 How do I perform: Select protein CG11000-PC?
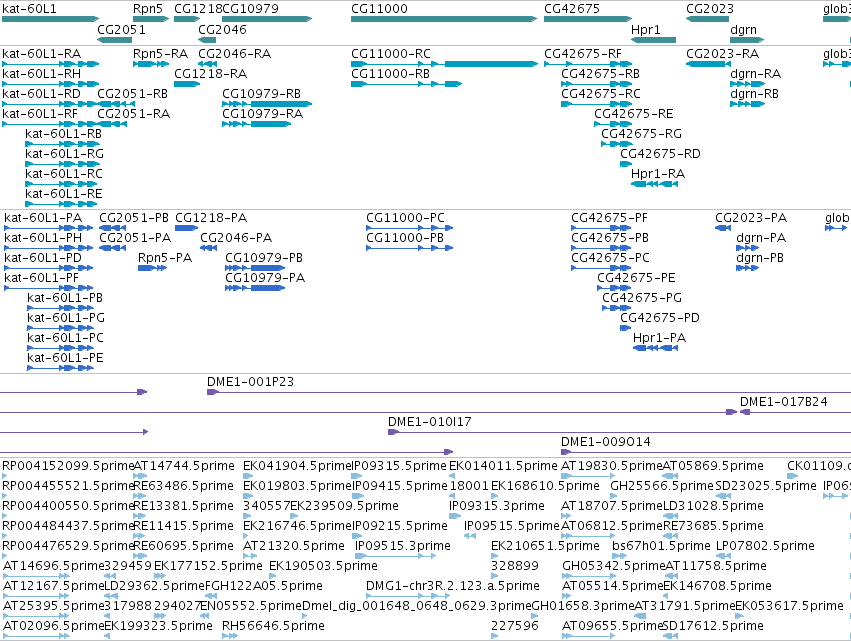click(x=410, y=228)
